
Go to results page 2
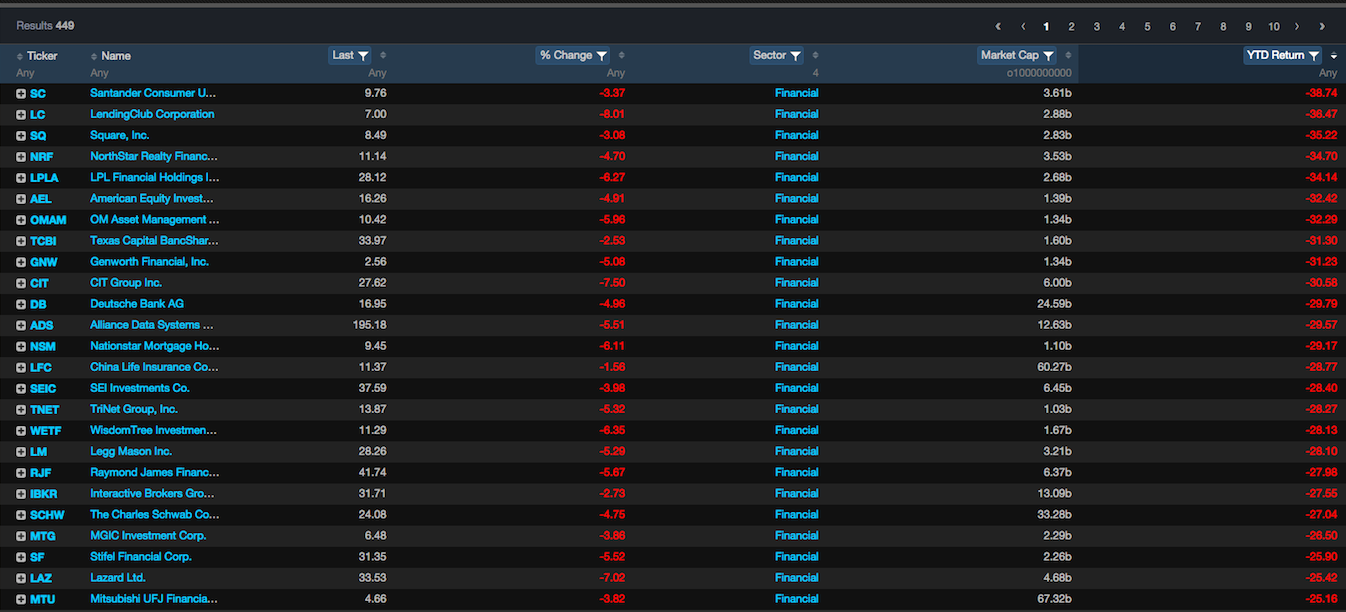[1071, 27]
